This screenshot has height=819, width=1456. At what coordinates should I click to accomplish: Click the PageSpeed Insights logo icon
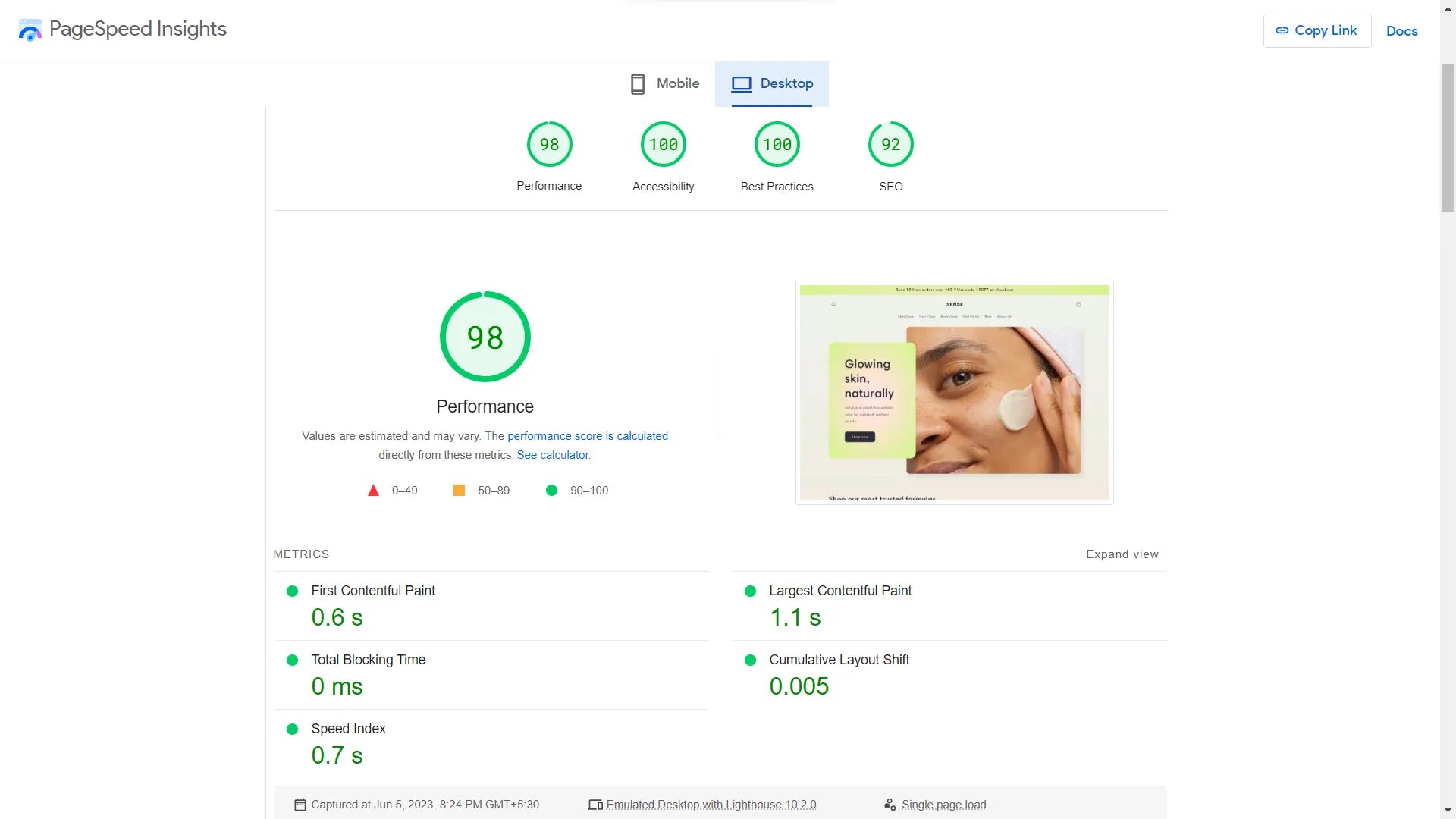point(30,30)
